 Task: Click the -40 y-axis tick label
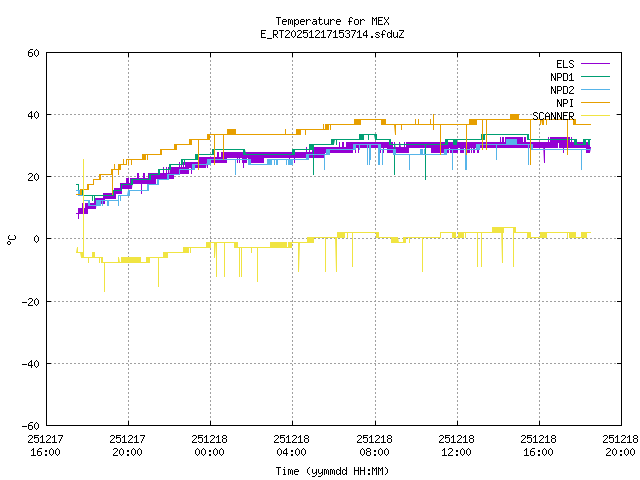click(x=31, y=363)
